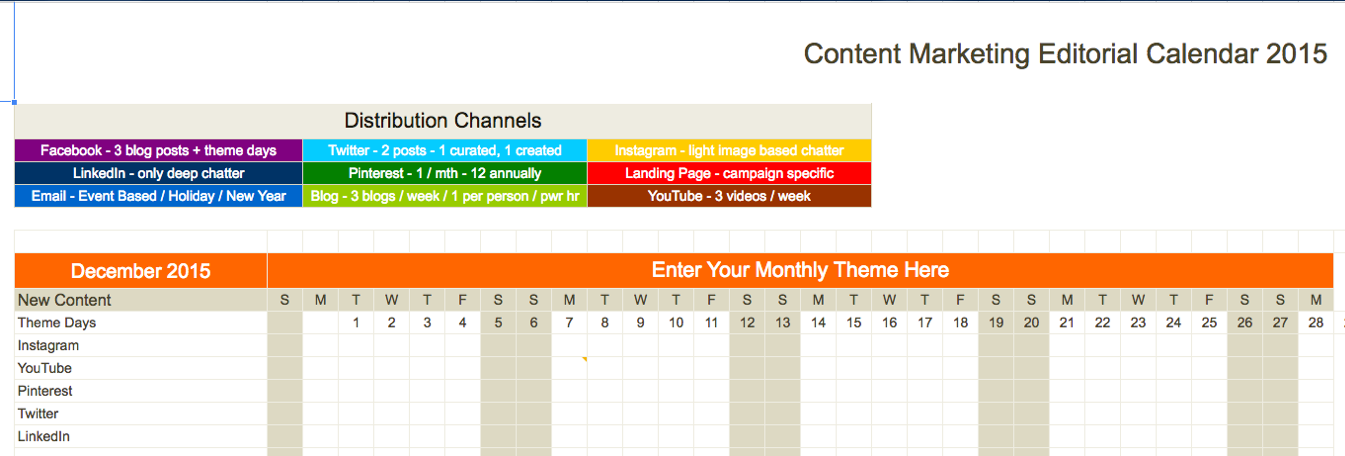
Task: Click the orange comment marker in YouTube row
Action: (584, 360)
